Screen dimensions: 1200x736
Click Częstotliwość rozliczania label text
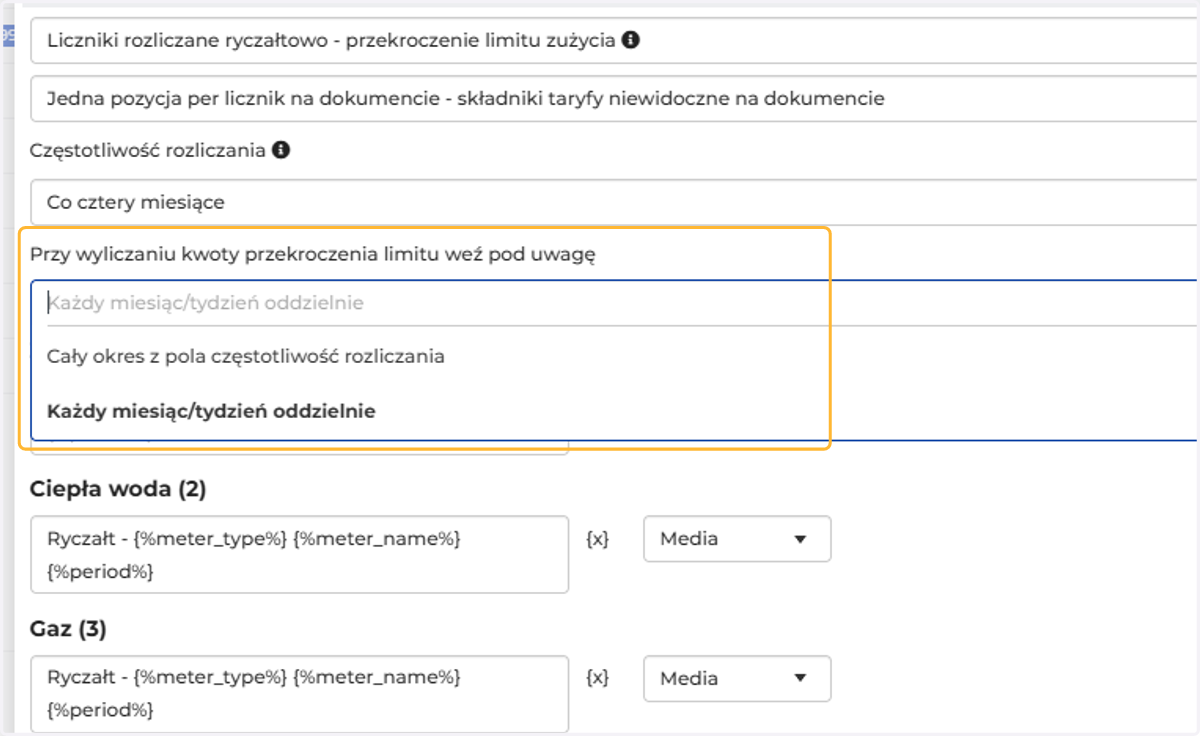(148, 150)
